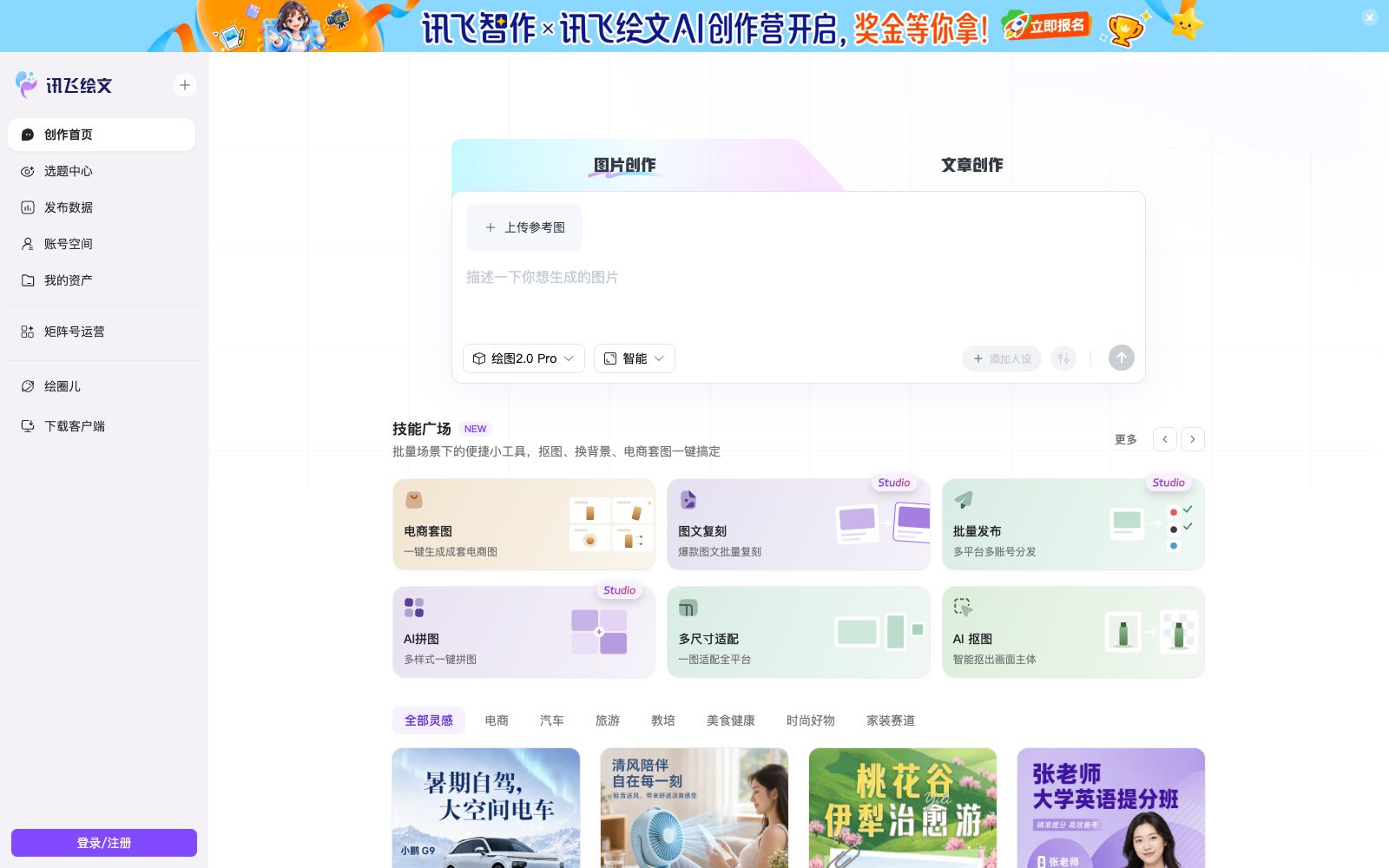The height and width of the screenshot is (868, 1389).
Task: Click 立即报名 on the banner
Action: [x=1046, y=25]
